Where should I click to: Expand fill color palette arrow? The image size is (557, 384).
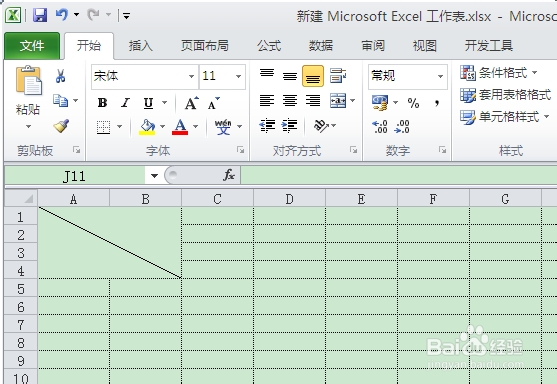pyautogui.click(x=162, y=126)
